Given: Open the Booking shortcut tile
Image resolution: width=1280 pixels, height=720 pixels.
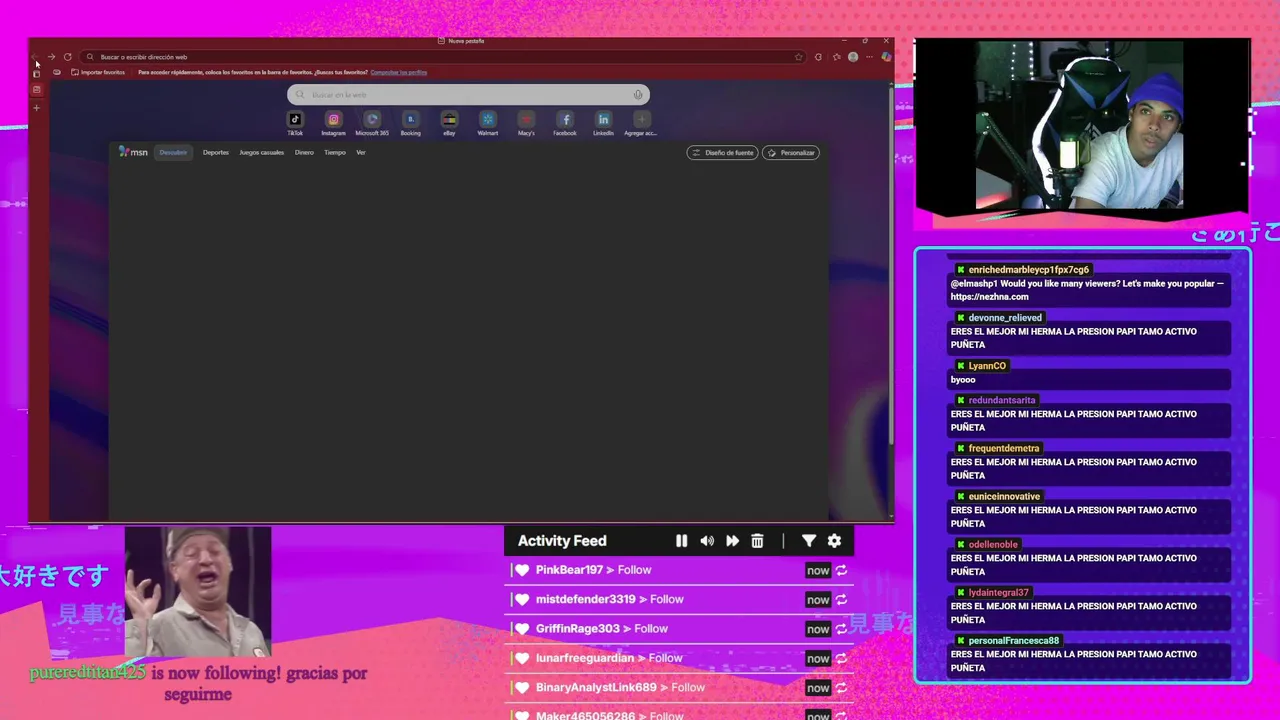Looking at the screenshot, I should click(x=411, y=123).
